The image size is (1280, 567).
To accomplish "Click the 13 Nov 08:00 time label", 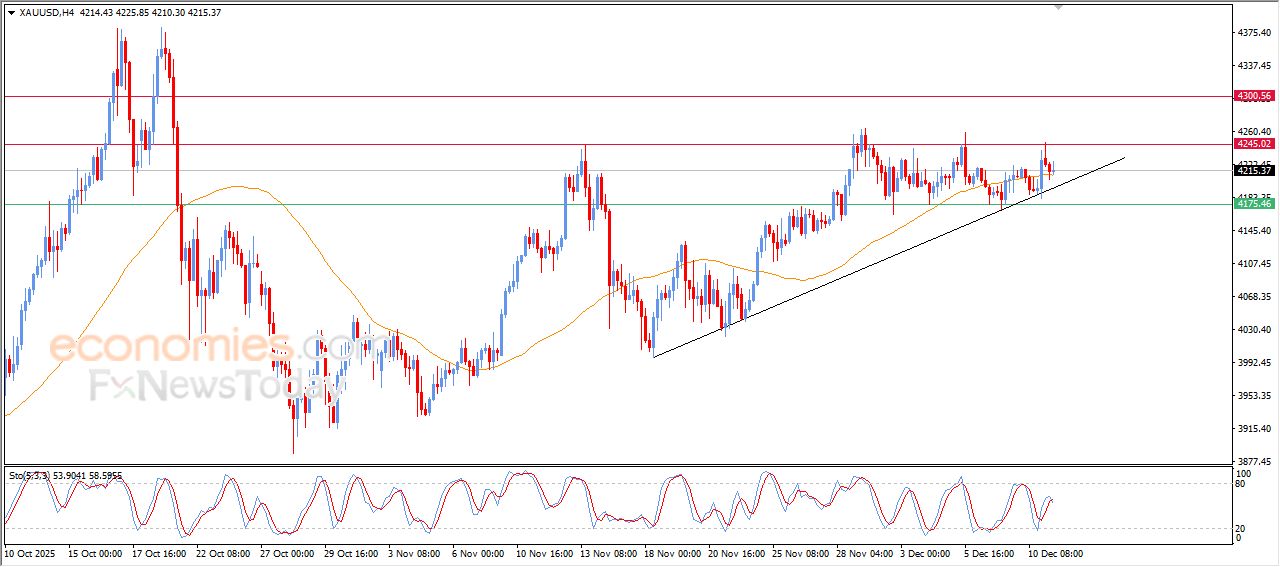I will pyautogui.click(x=611, y=553).
